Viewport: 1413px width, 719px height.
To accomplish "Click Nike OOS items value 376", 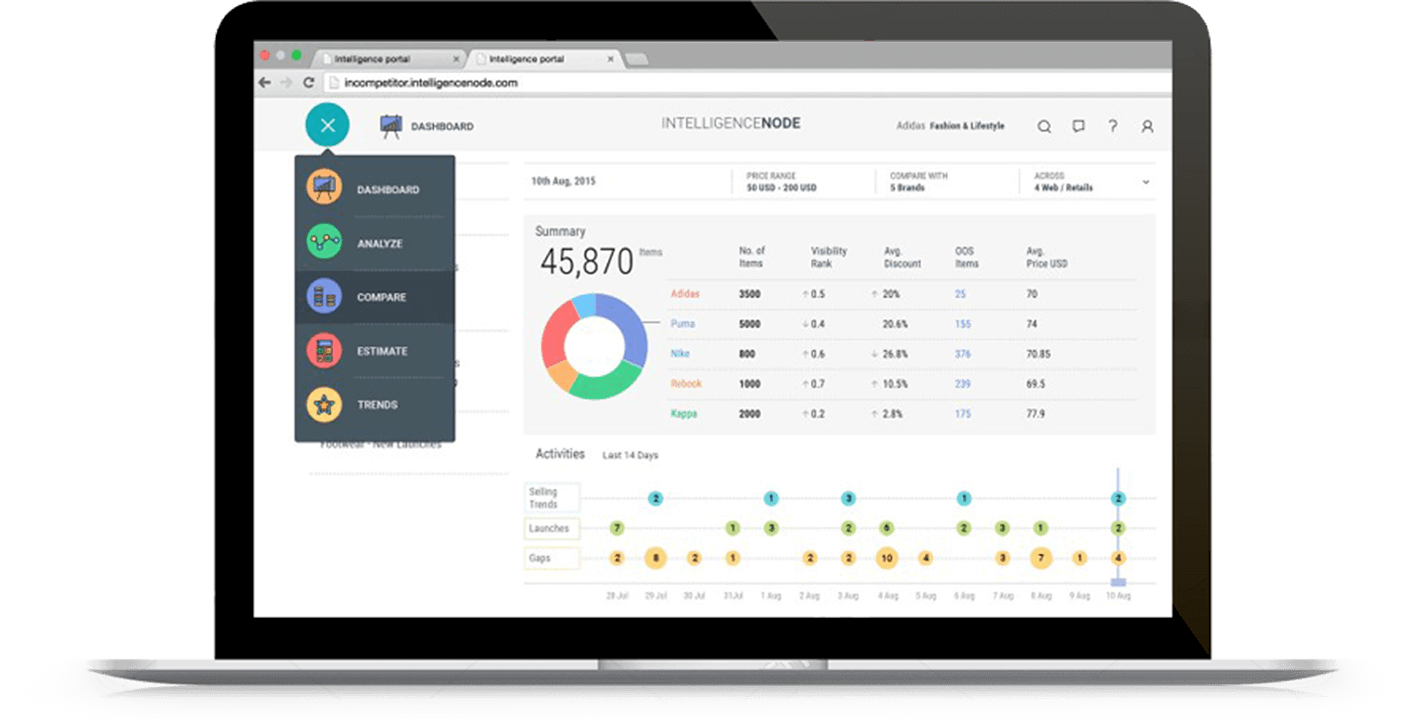I will click(962, 354).
